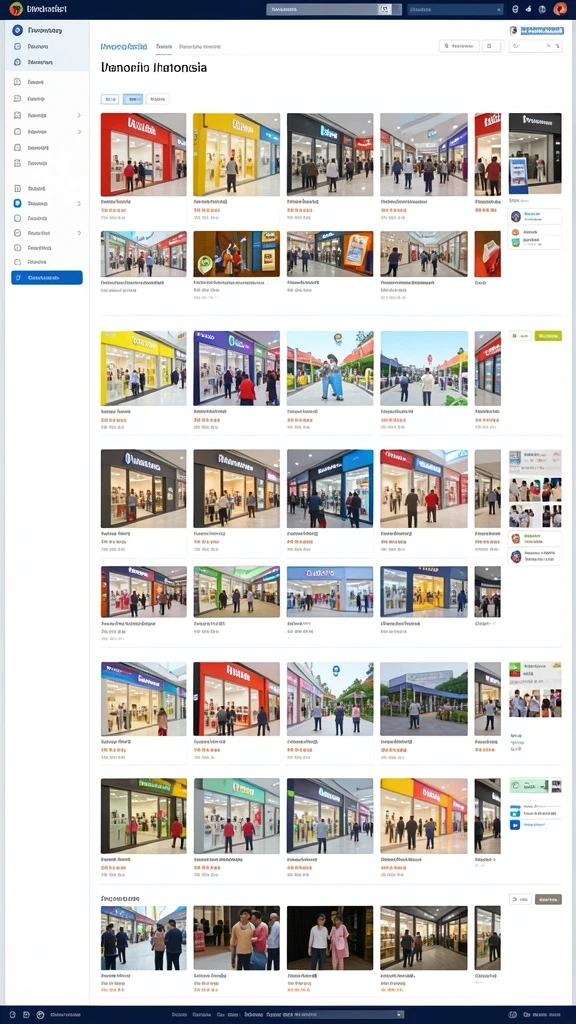
Task: Click the clock-shaped icon in the bottom bar
Action: tap(40, 1015)
